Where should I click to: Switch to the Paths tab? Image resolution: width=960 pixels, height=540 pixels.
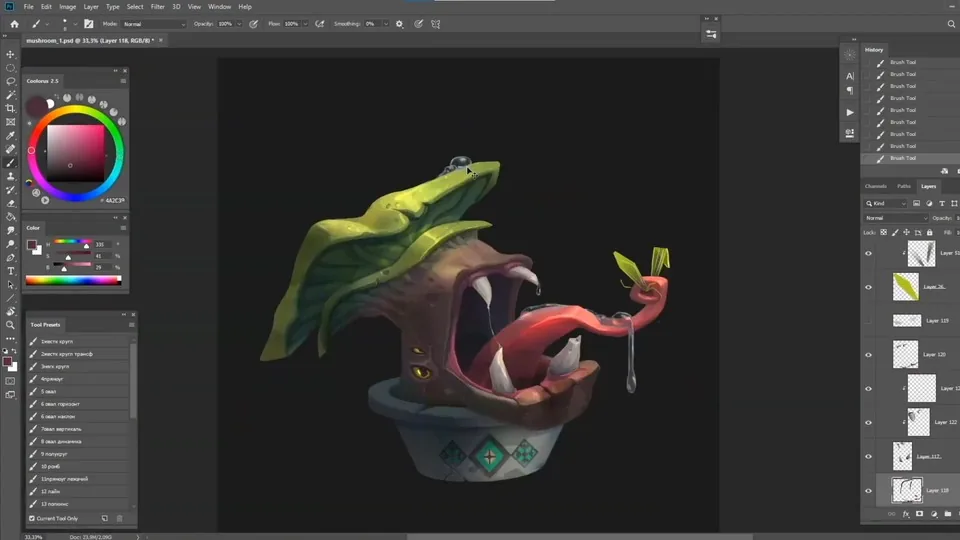pyautogui.click(x=904, y=186)
